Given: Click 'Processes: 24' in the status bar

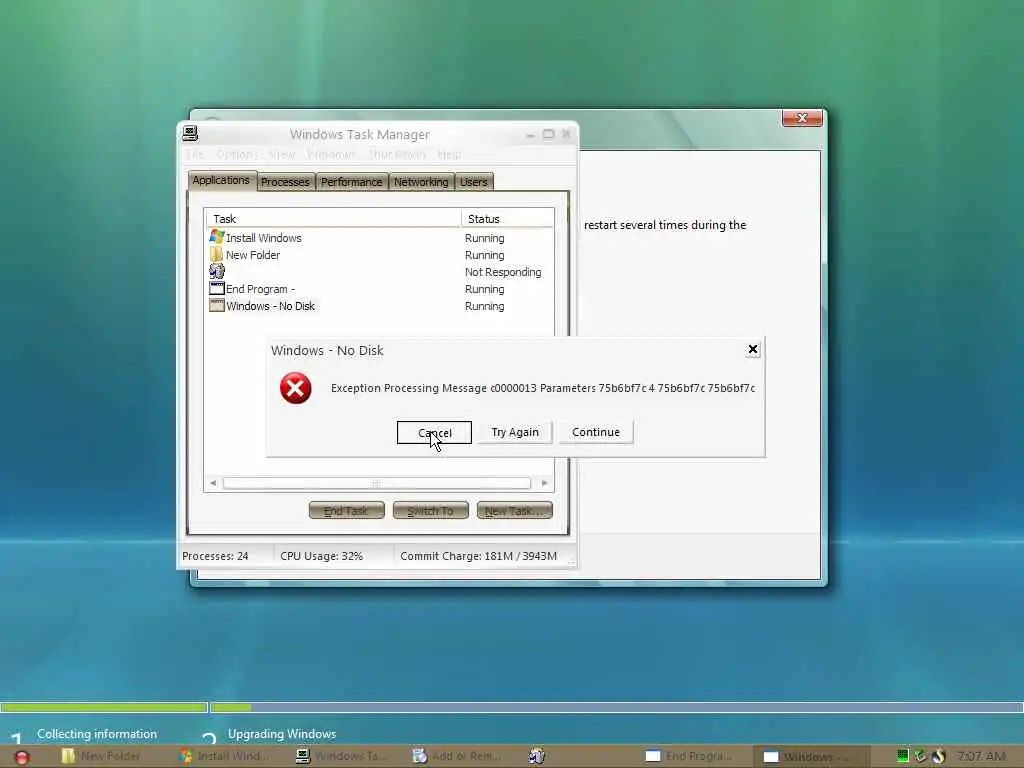Looking at the screenshot, I should [x=215, y=556].
